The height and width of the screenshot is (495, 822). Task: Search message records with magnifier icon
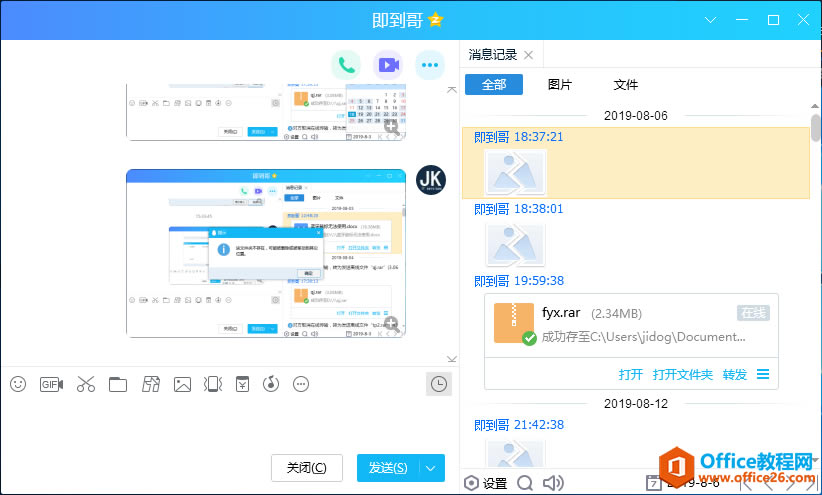525,483
